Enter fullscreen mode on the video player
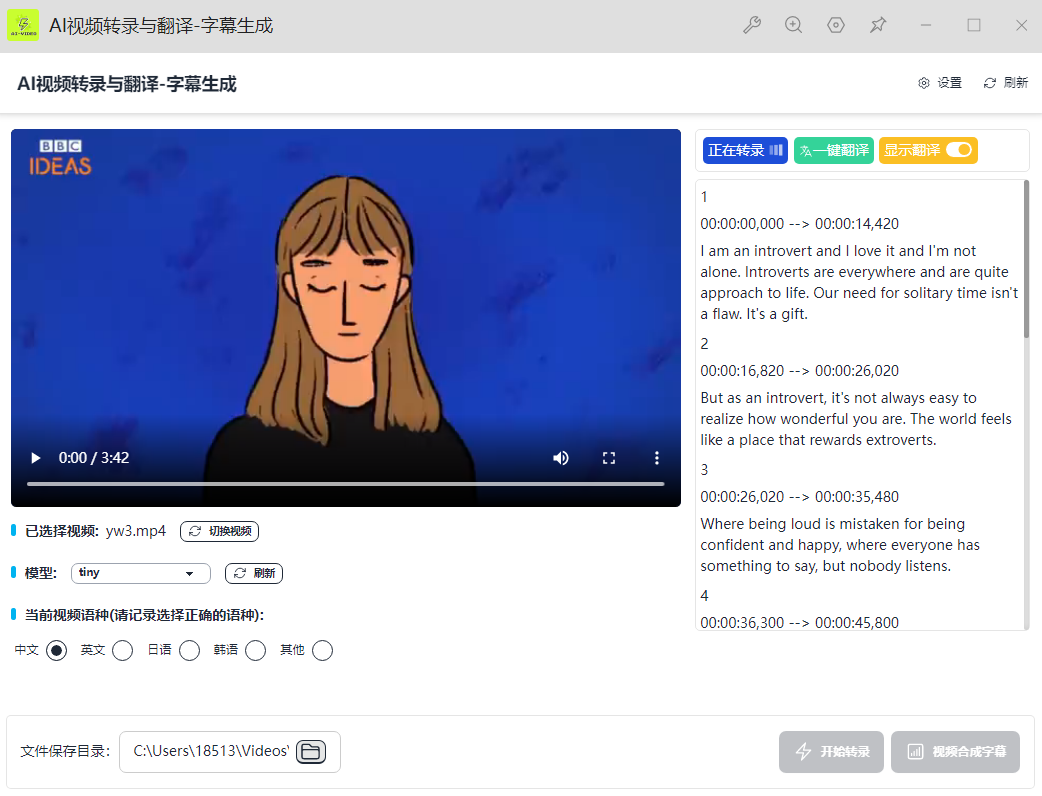Viewport: 1042px width, 796px height. [x=609, y=458]
